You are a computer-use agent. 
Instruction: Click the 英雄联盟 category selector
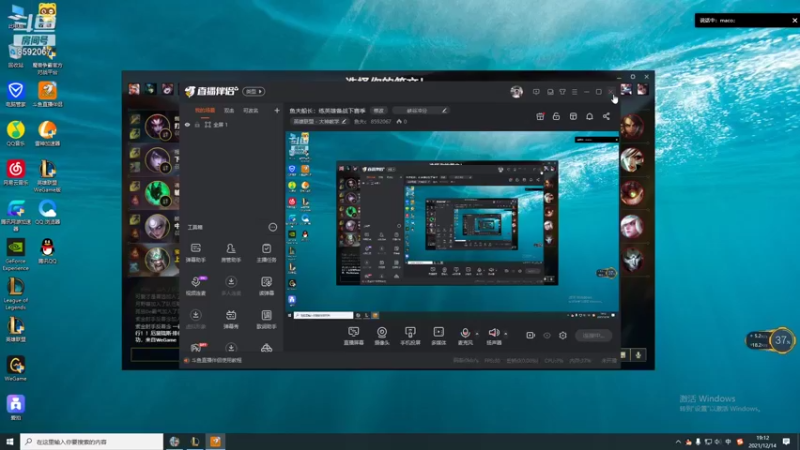[x=320, y=121]
